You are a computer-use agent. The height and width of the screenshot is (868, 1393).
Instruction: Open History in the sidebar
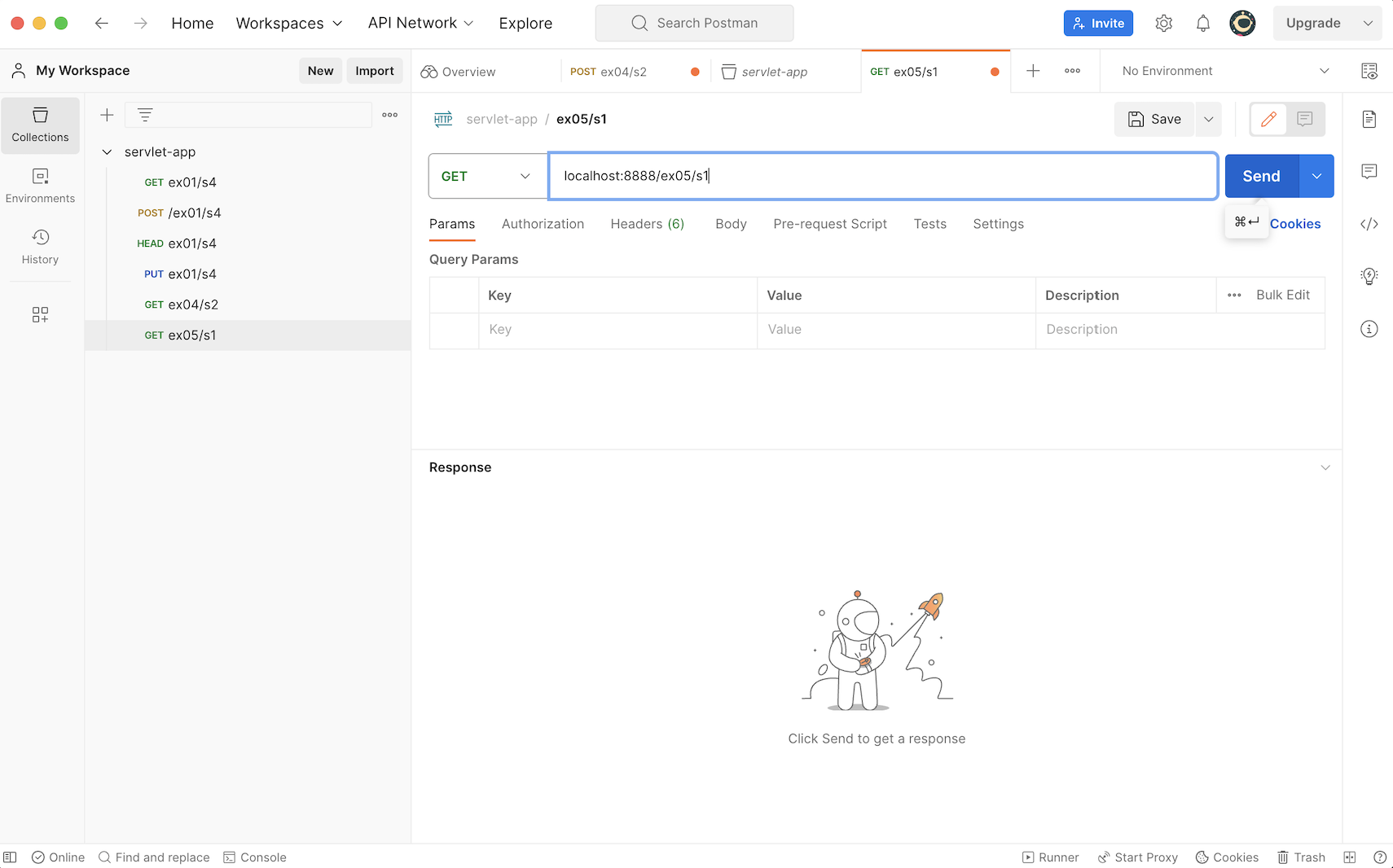40,248
